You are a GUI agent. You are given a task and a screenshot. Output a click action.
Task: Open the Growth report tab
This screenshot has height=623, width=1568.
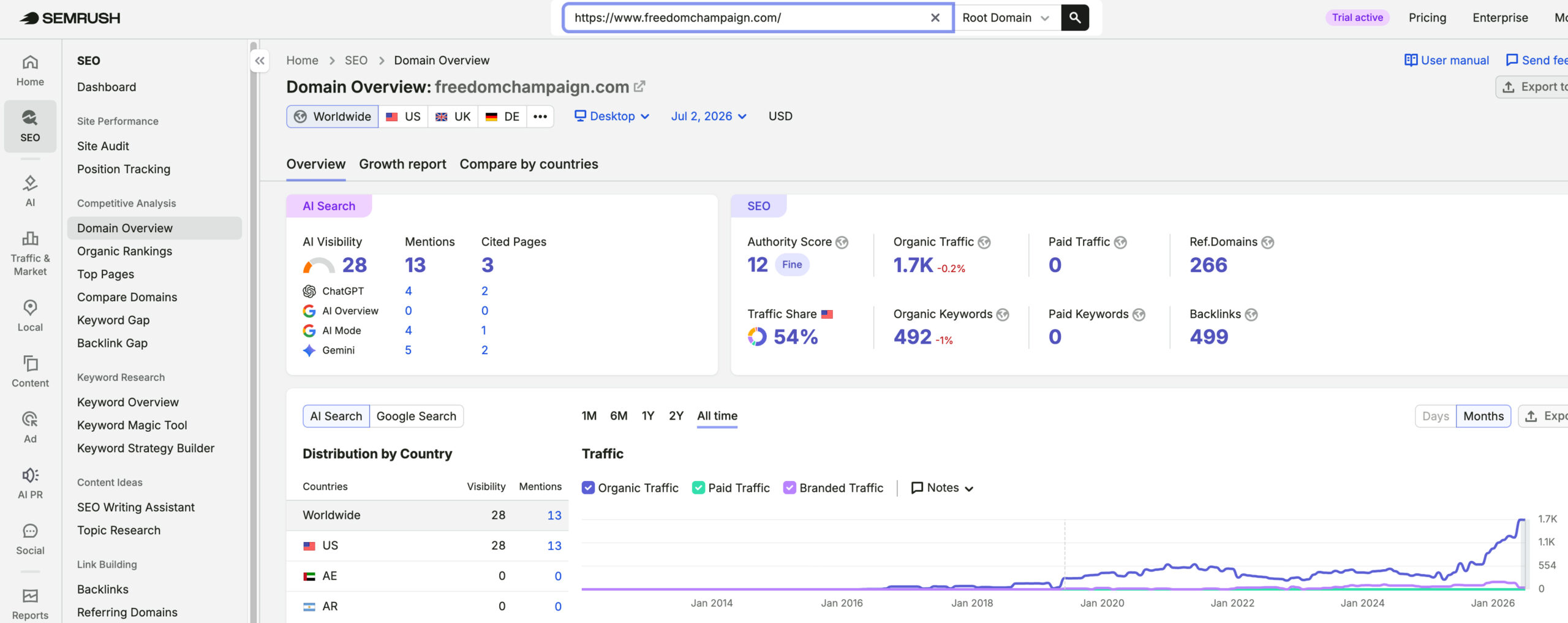point(402,164)
